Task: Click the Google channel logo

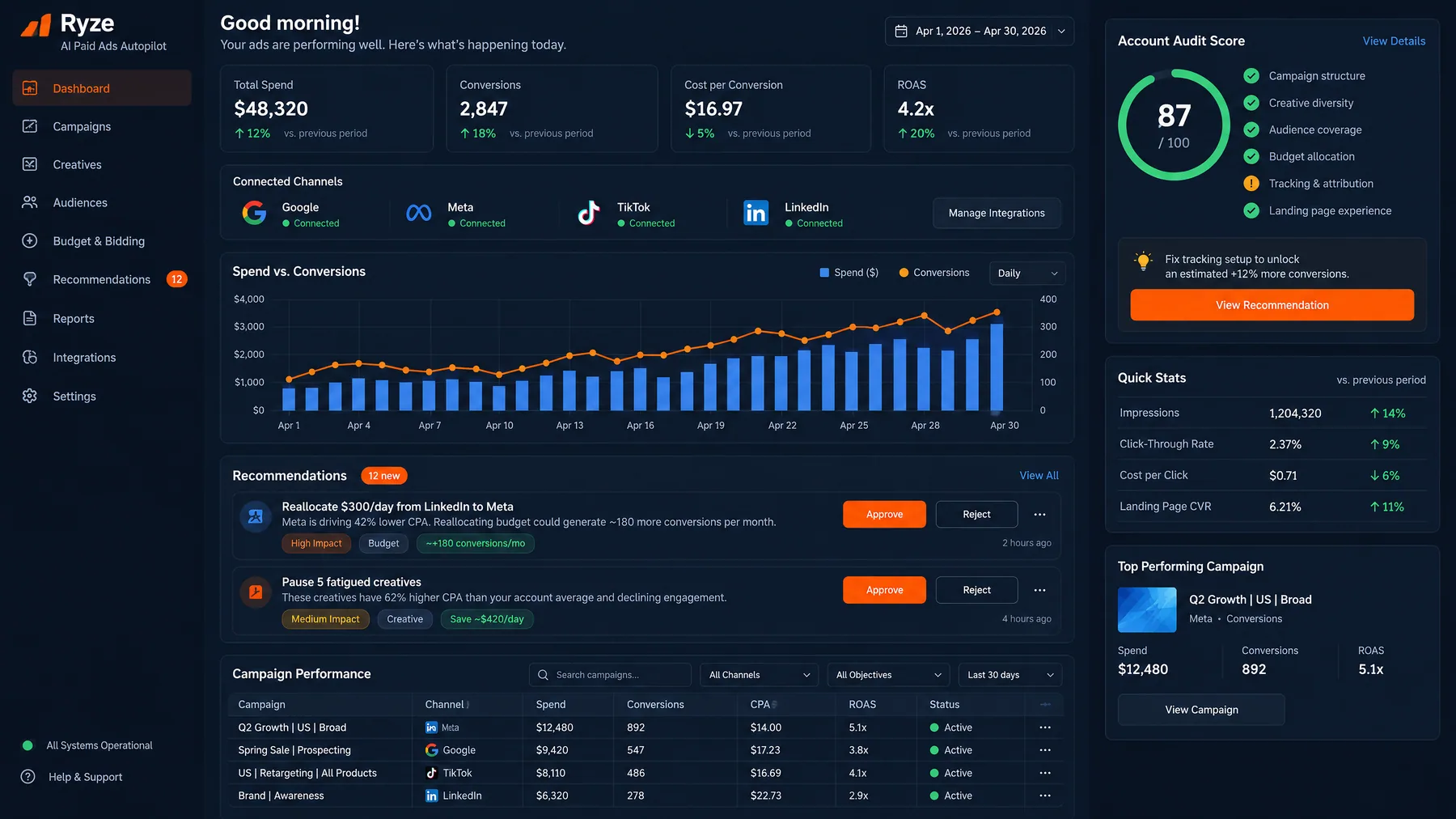Action: (254, 213)
